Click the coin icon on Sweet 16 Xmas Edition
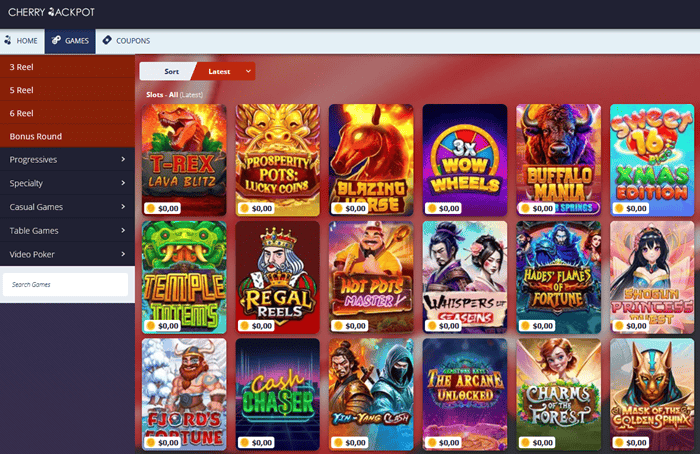The height and width of the screenshot is (454, 700). click(x=619, y=208)
